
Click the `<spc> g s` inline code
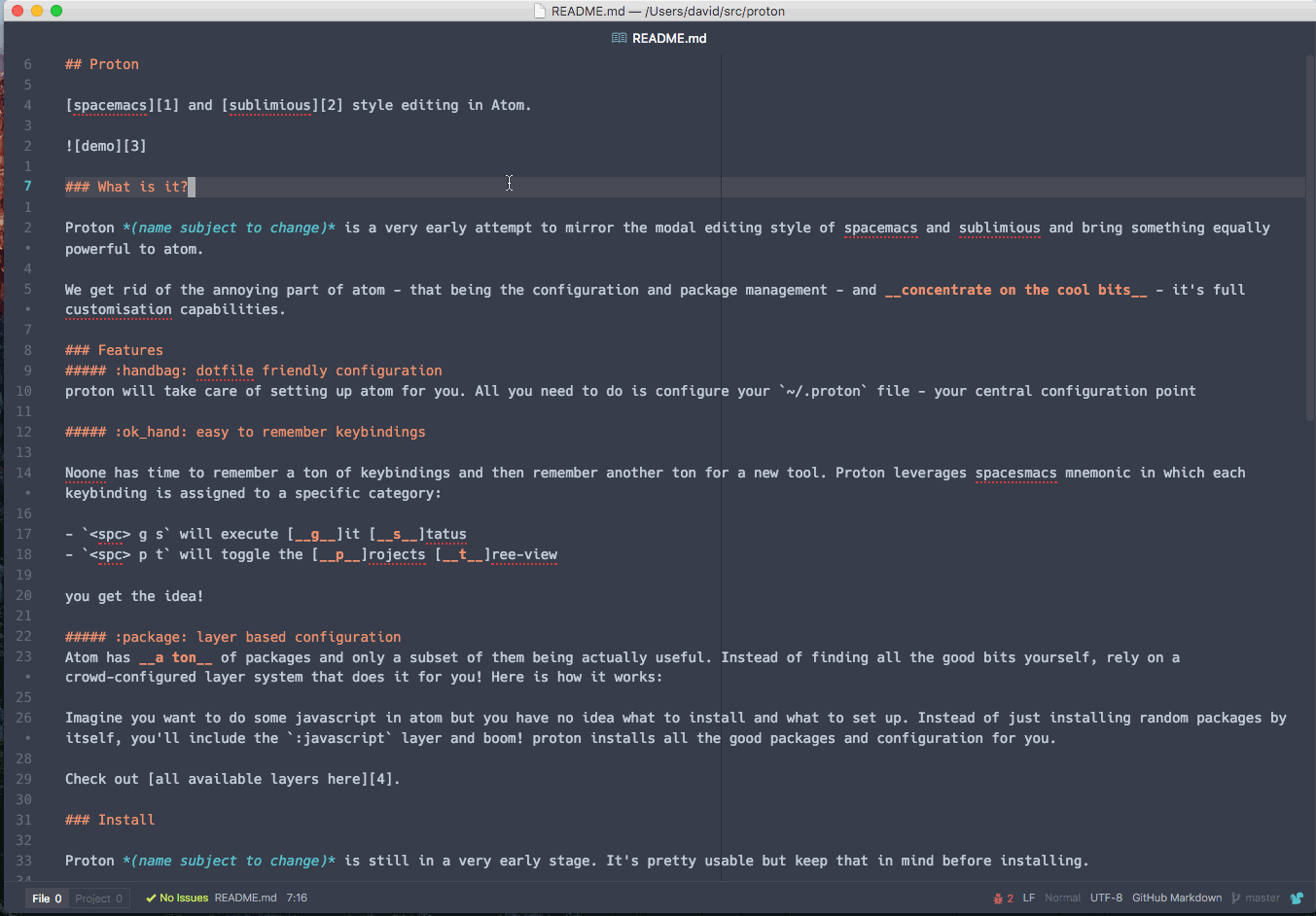(x=126, y=534)
